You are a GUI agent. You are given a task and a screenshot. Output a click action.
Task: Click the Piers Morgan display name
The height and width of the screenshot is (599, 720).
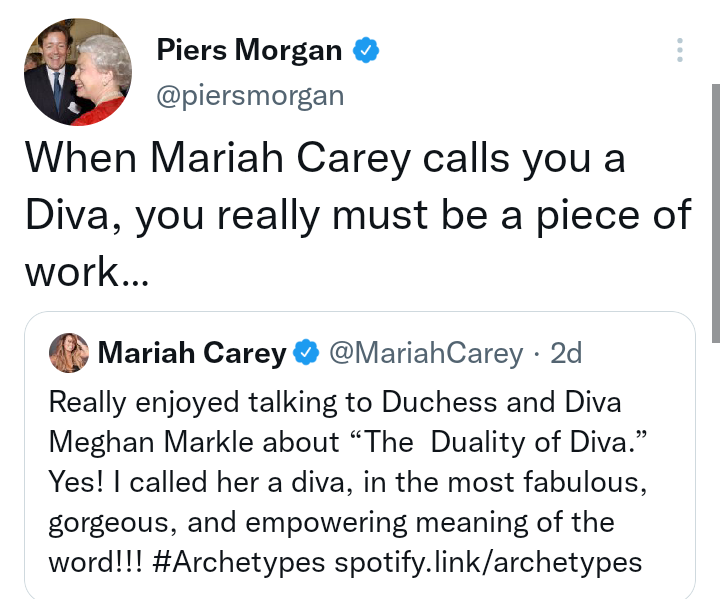tap(249, 49)
